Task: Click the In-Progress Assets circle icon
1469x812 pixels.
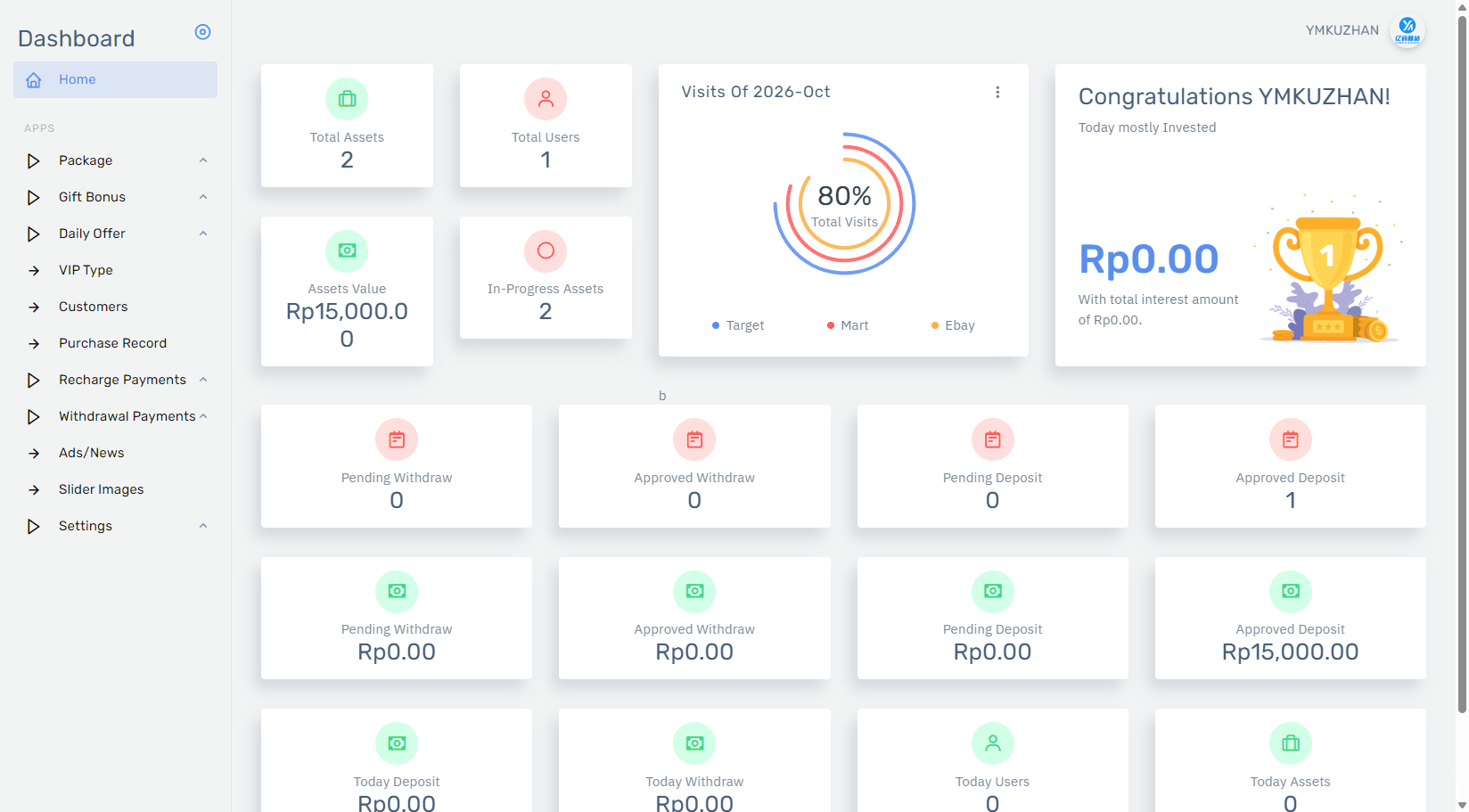Action: coord(546,251)
